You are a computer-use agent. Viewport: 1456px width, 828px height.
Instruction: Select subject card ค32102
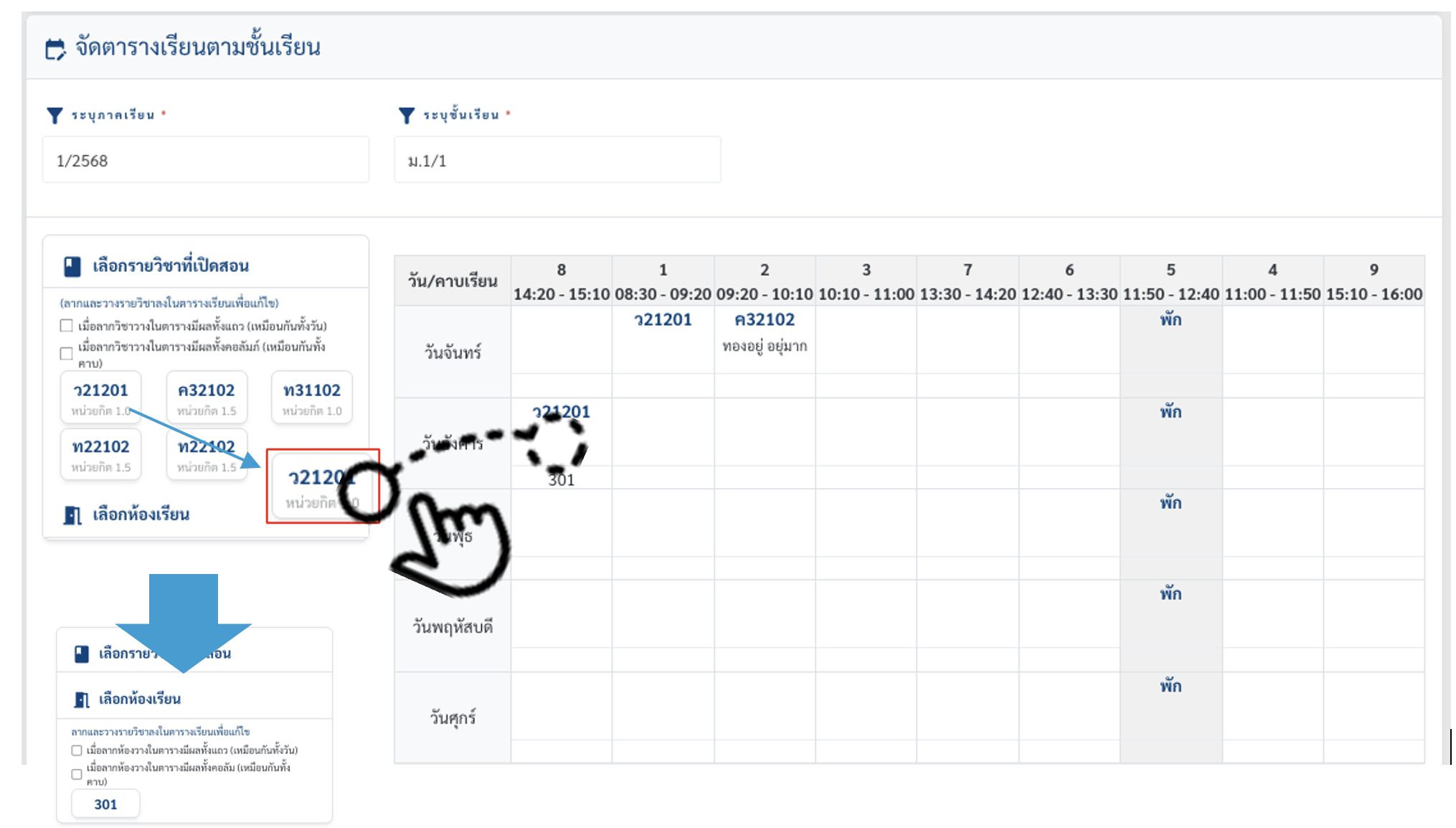207,397
